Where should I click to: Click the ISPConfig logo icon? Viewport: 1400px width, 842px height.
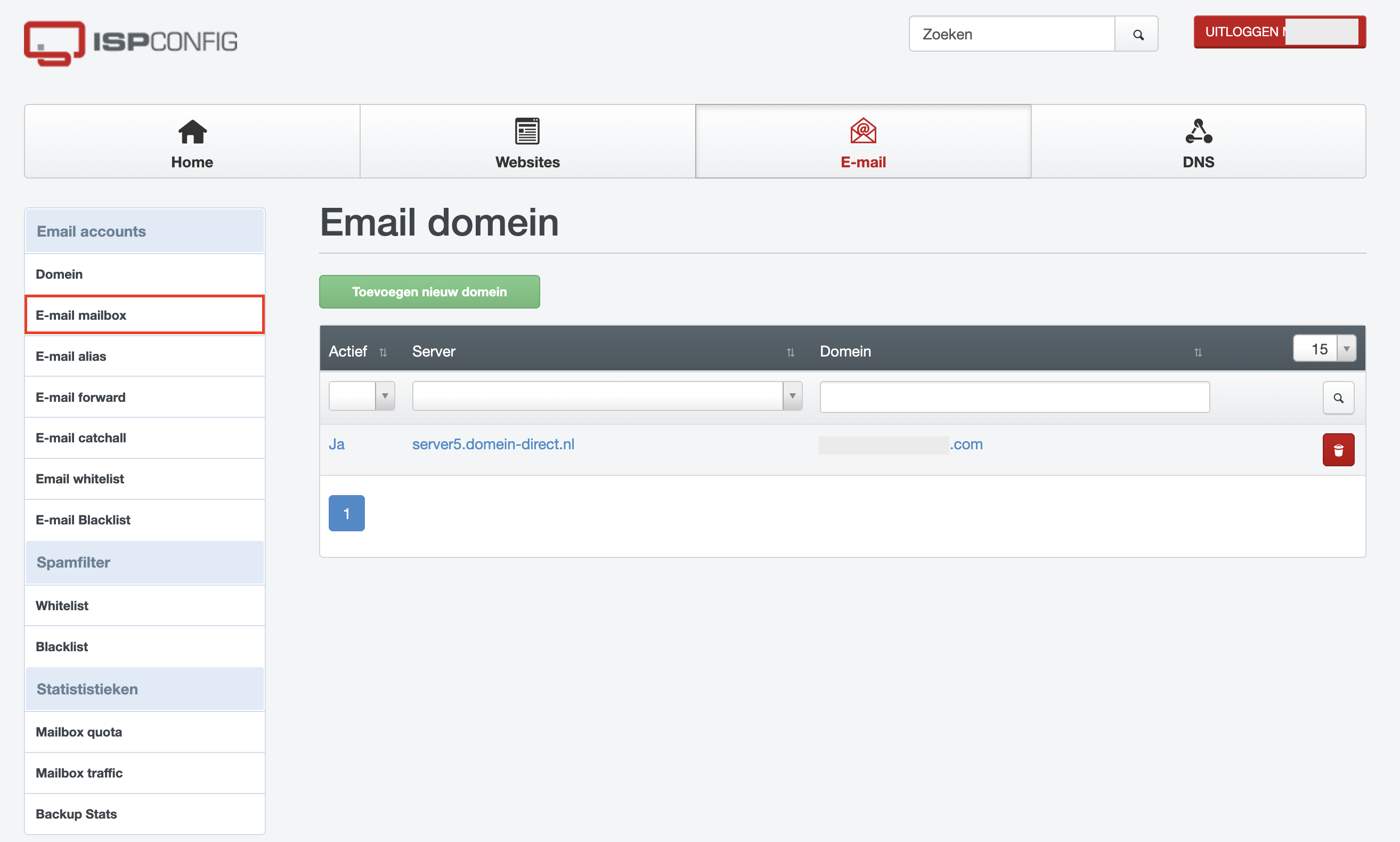(x=54, y=43)
